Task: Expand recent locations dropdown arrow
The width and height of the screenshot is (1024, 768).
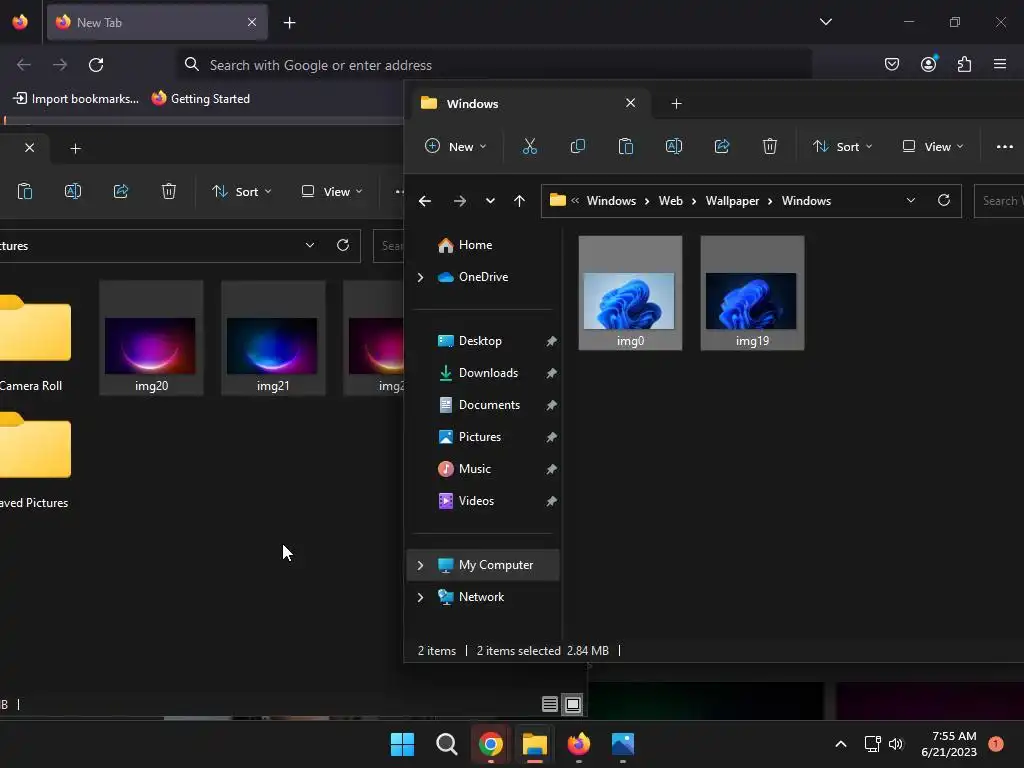Action: tap(490, 201)
